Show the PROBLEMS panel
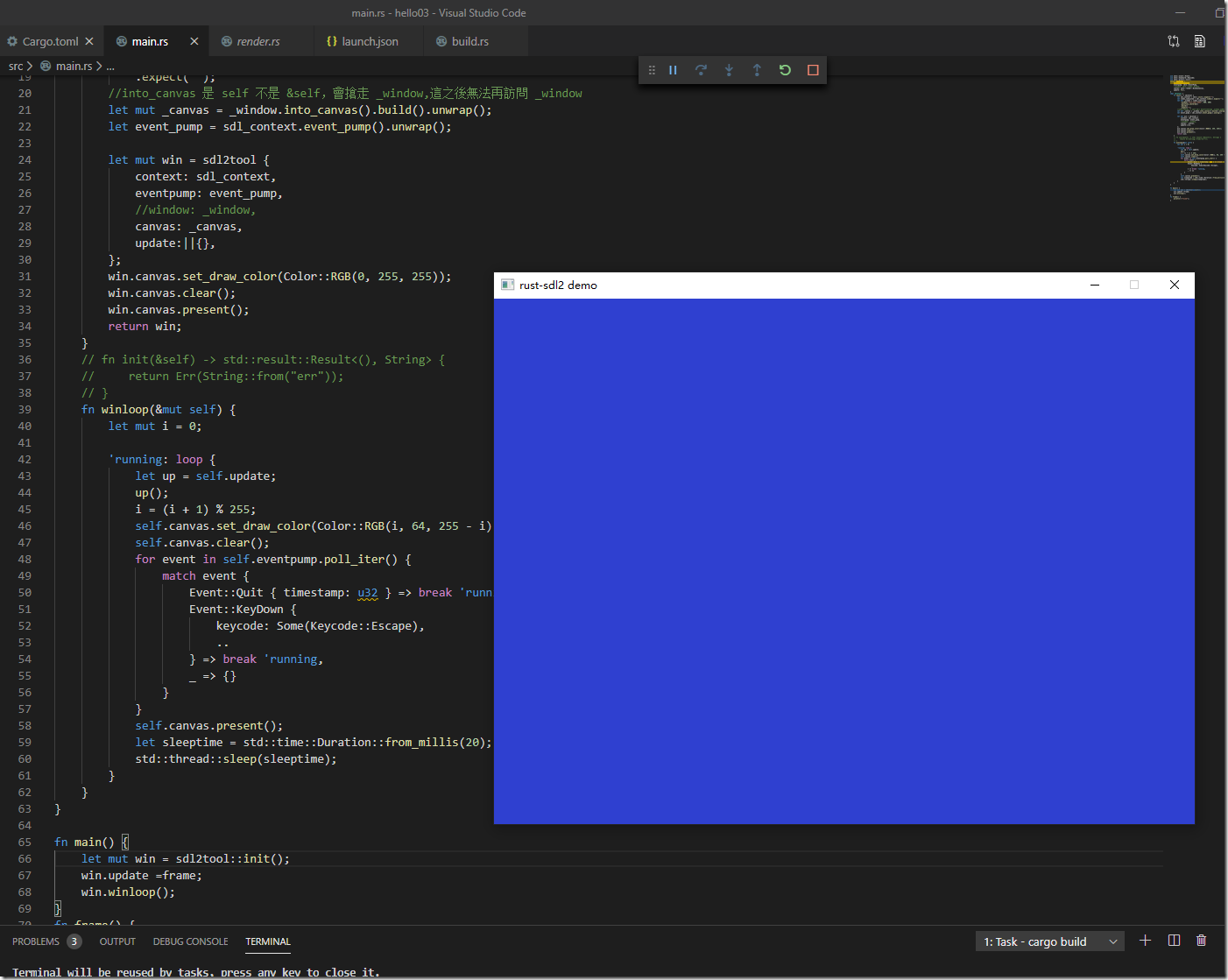 point(36,941)
